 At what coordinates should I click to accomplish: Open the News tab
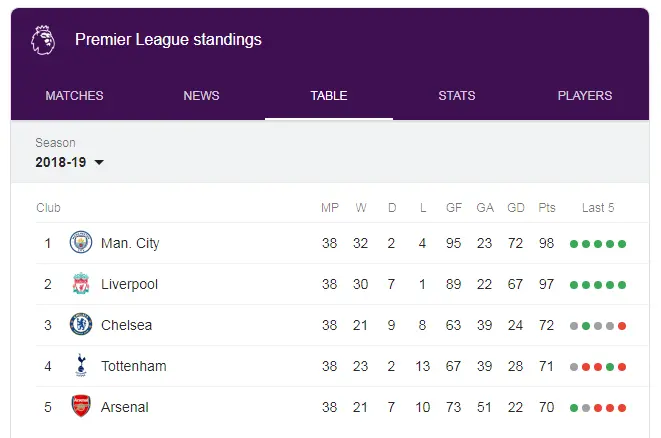tap(201, 96)
